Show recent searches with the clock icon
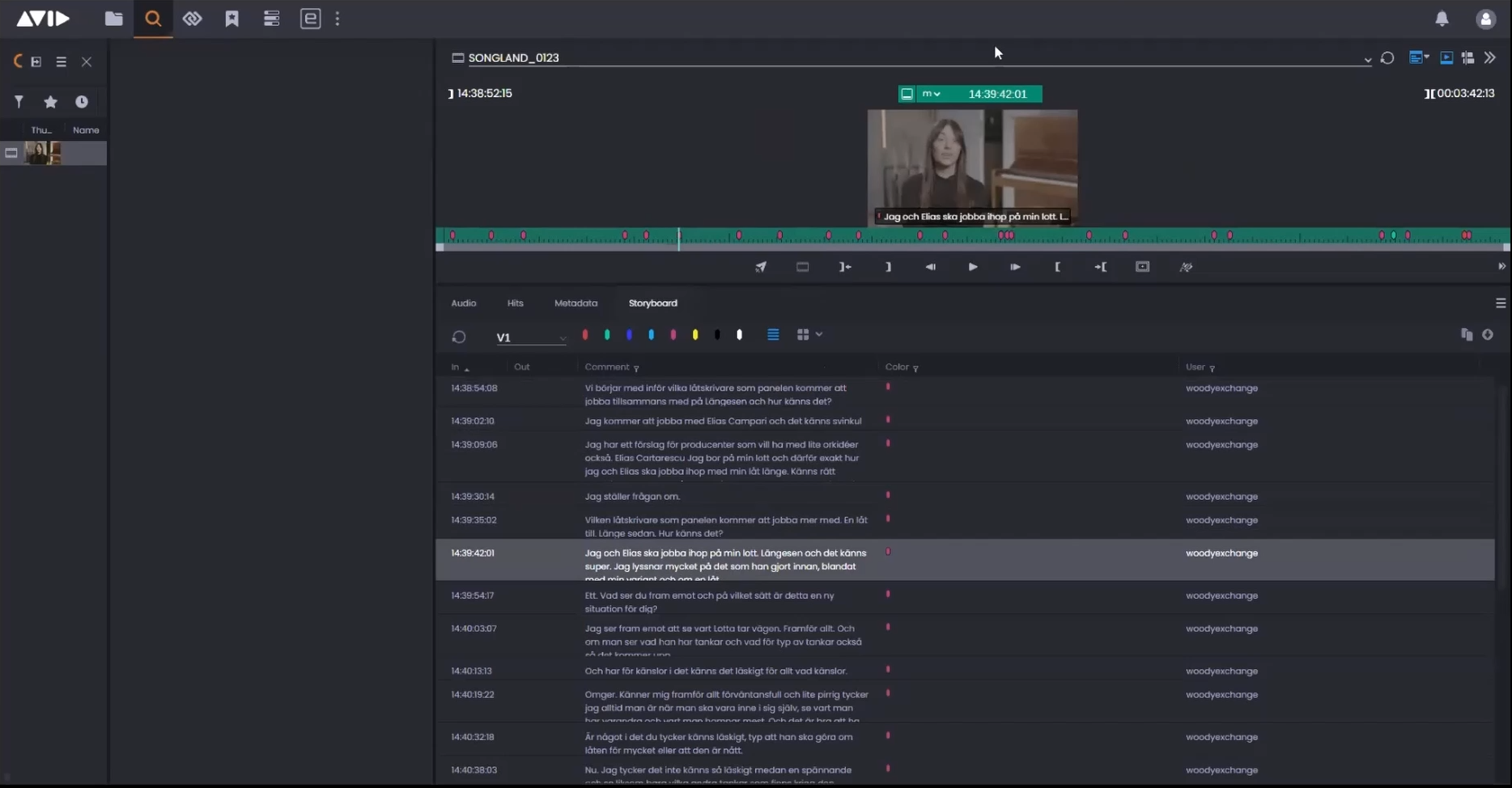 click(82, 102)
